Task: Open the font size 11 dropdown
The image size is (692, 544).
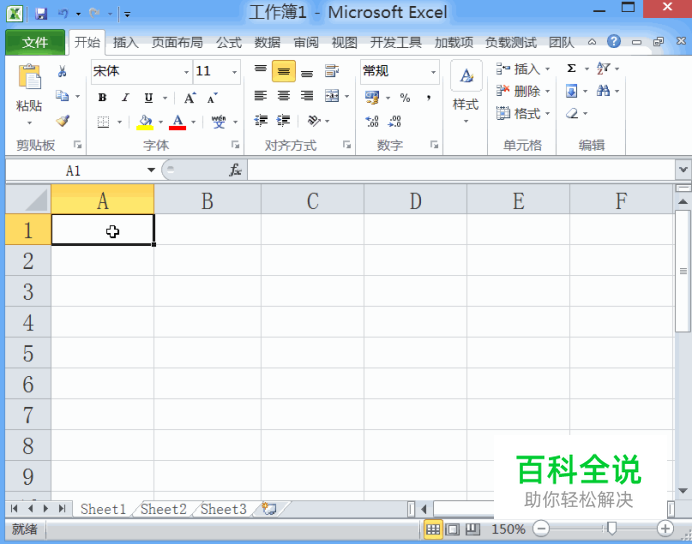Action: tap(234, 71)
